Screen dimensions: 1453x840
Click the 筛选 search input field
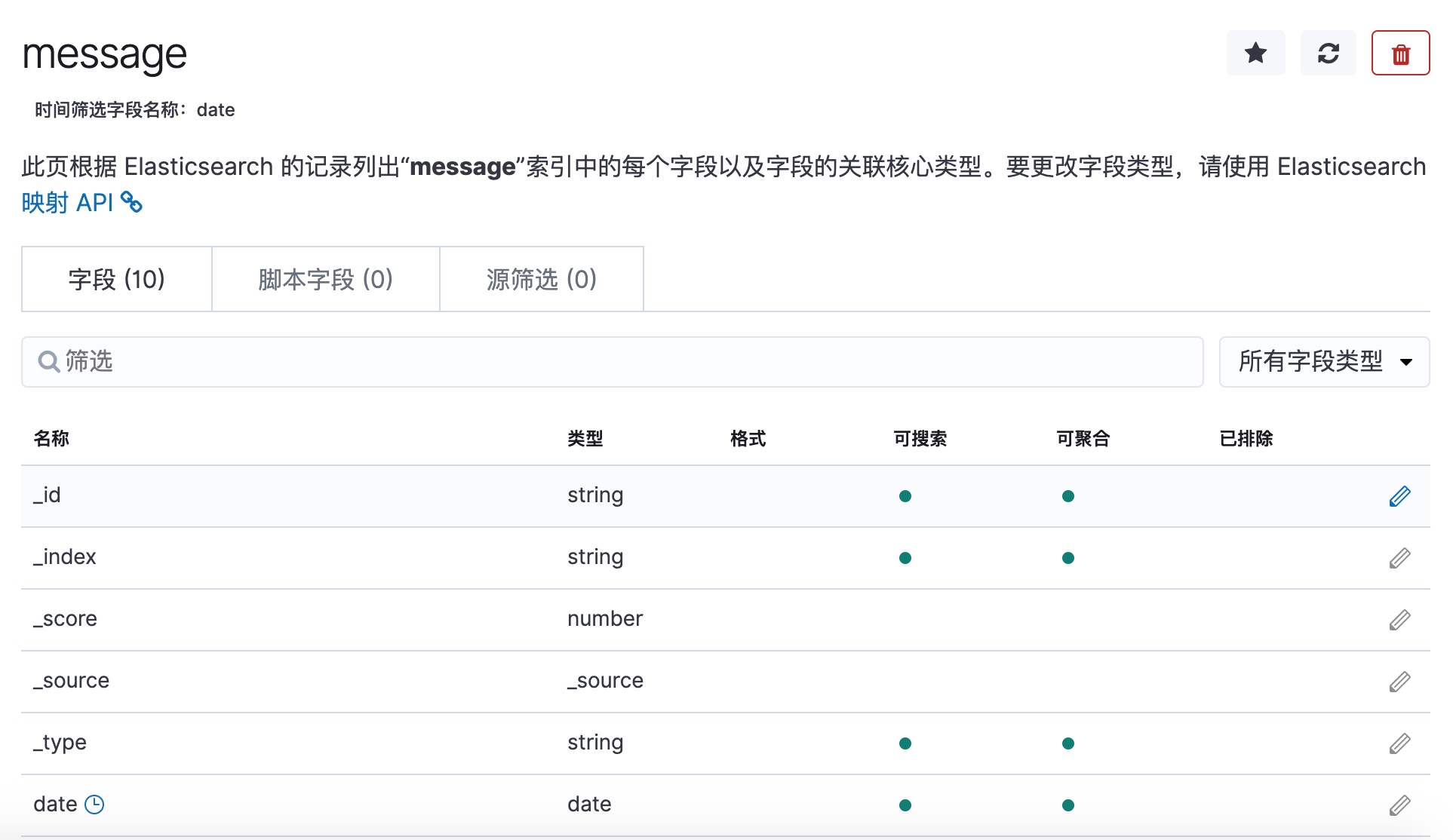click(611, 362)
